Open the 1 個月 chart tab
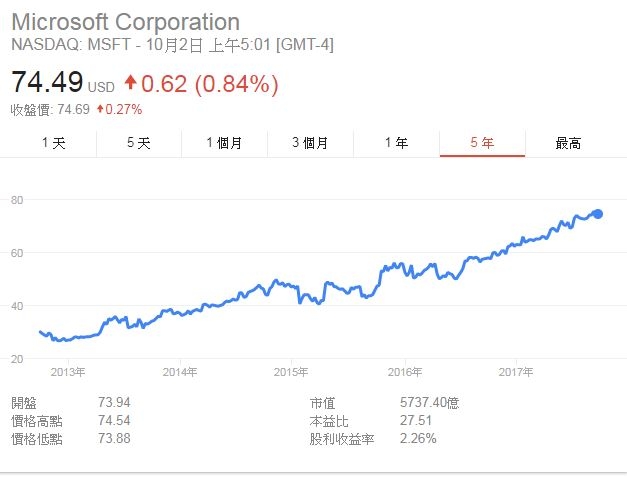The width and height of the screenshot is (627, 477). pos(224,143)
